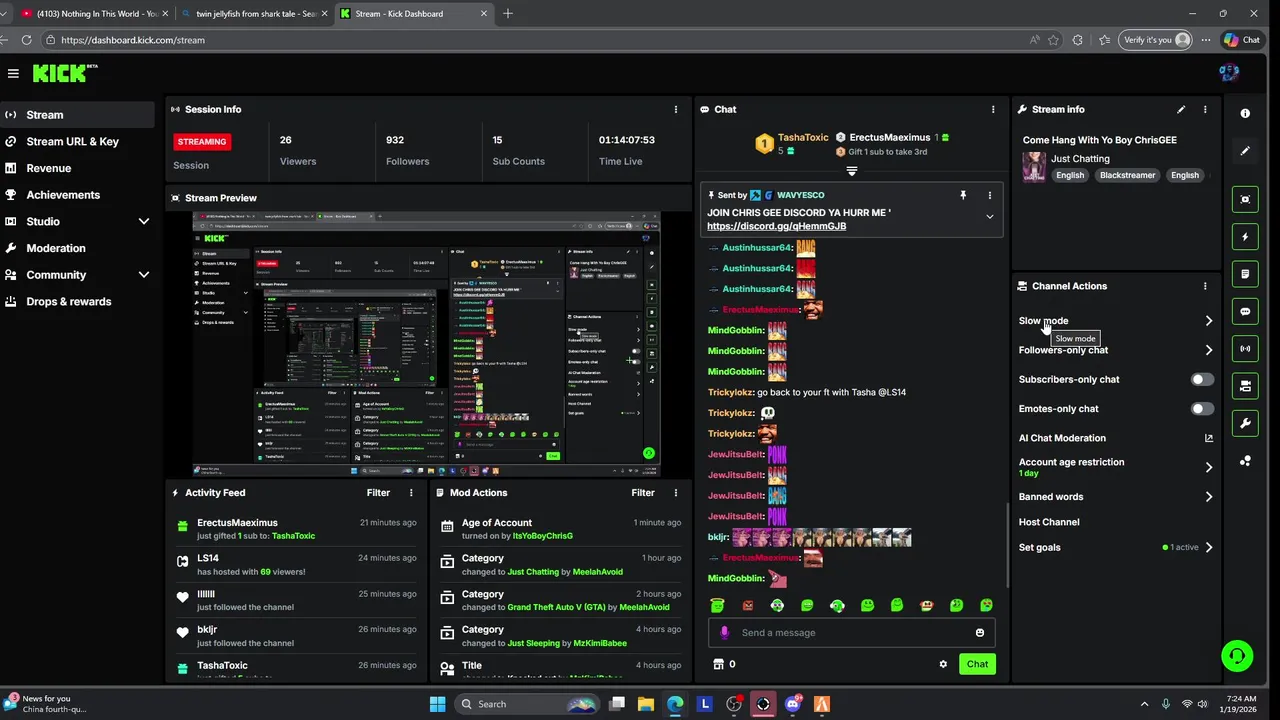Open the Channel Actions three-dot menu
This screenshot has width=1280, height=720.
click(x=1205, y=286)
